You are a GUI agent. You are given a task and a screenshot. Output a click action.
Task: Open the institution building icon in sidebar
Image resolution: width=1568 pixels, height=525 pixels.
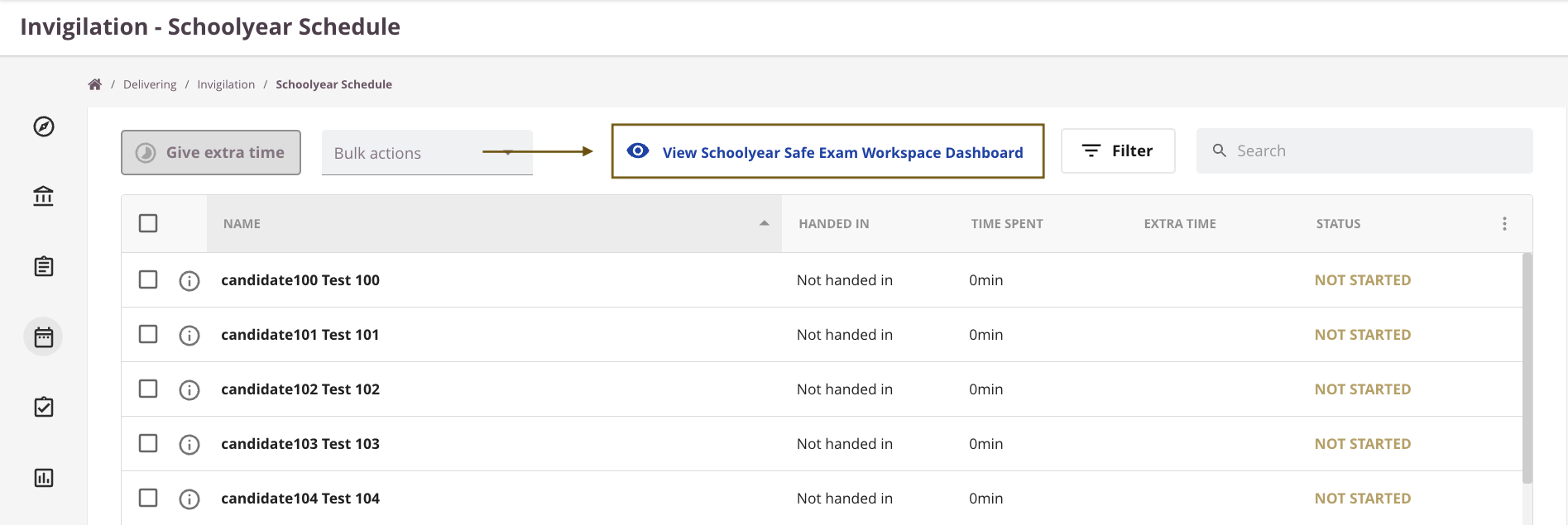pyautogui.click(x=44, y=196)
